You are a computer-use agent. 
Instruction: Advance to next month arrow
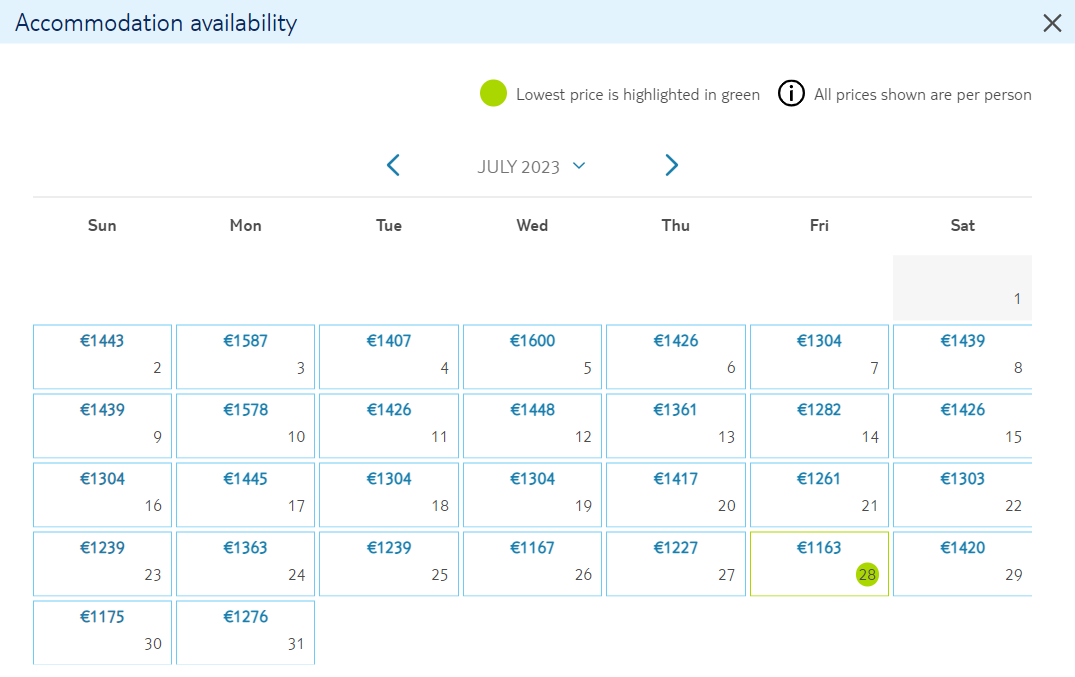click(x=671, y=165)
